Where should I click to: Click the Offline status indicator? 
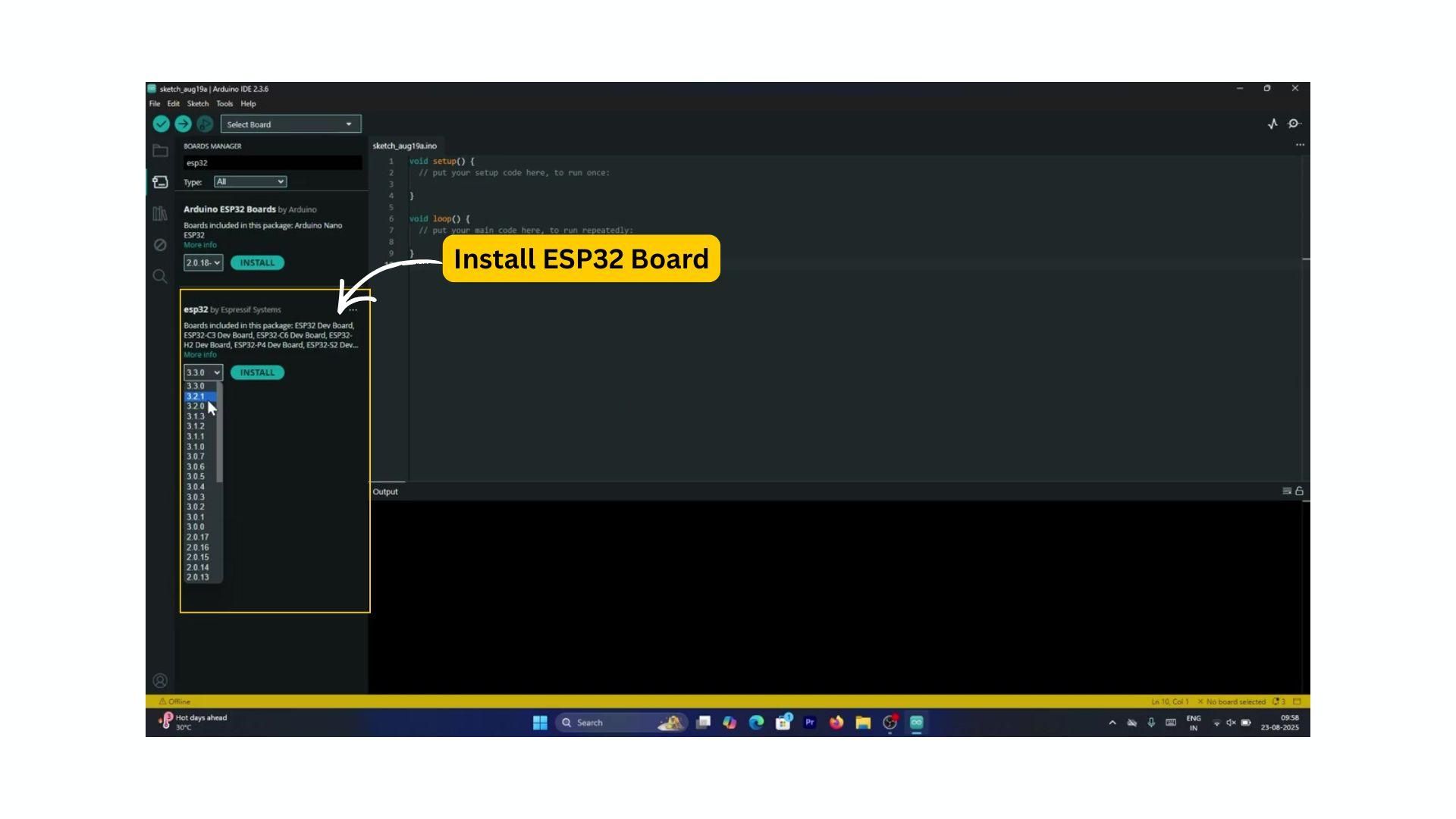coord(174,701)
